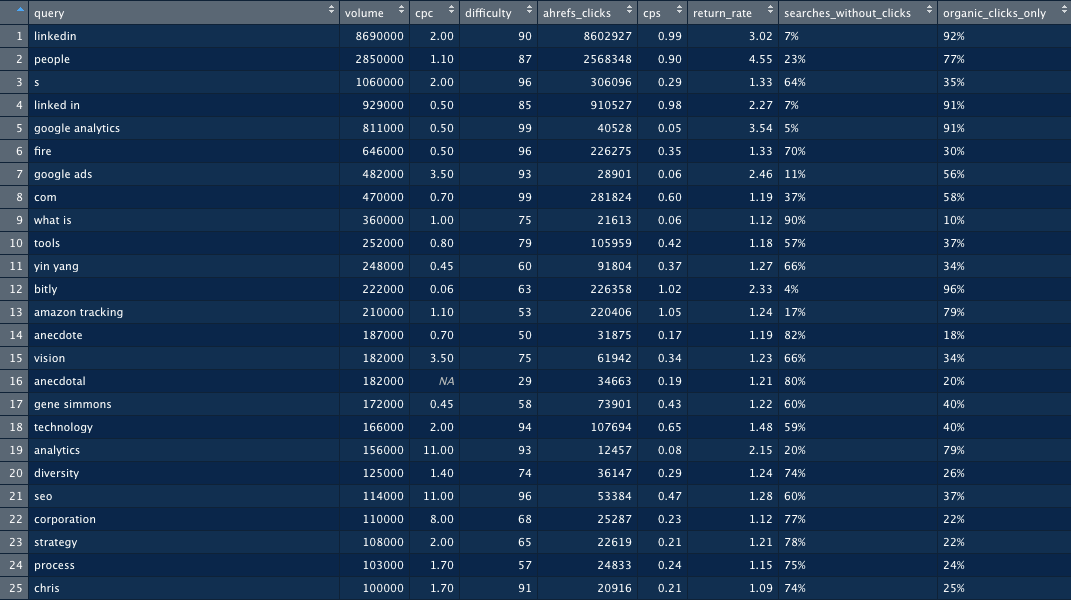Select ahrefs_clicks value 12457
1071x600 pixels.
pos(615,450)
